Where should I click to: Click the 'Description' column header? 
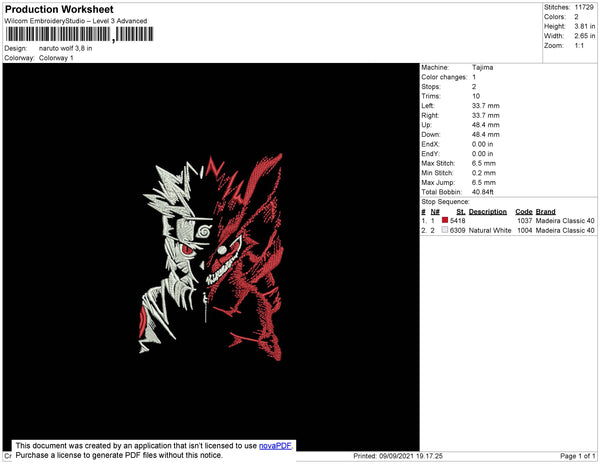488,212
